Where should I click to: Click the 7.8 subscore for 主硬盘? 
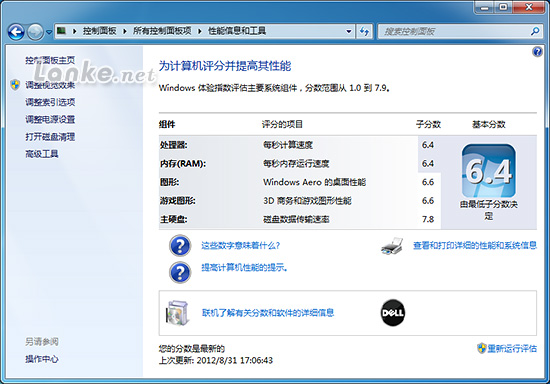click(x=428, y=219)
